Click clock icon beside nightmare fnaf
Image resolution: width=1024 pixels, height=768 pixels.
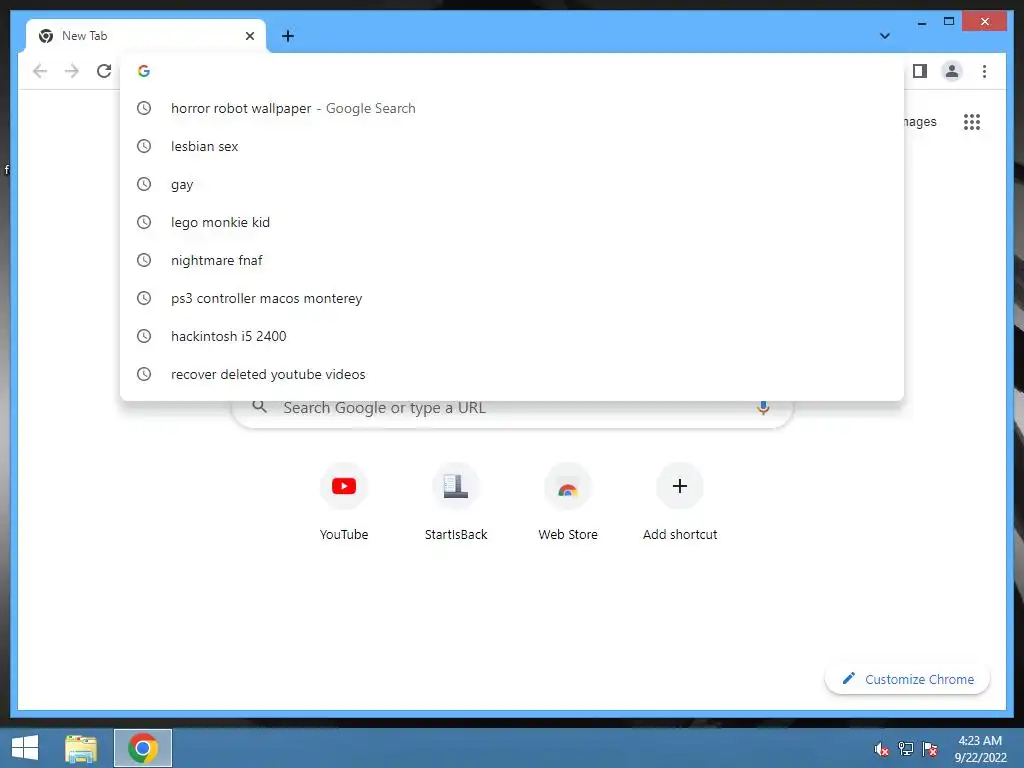tap(144, 260)
